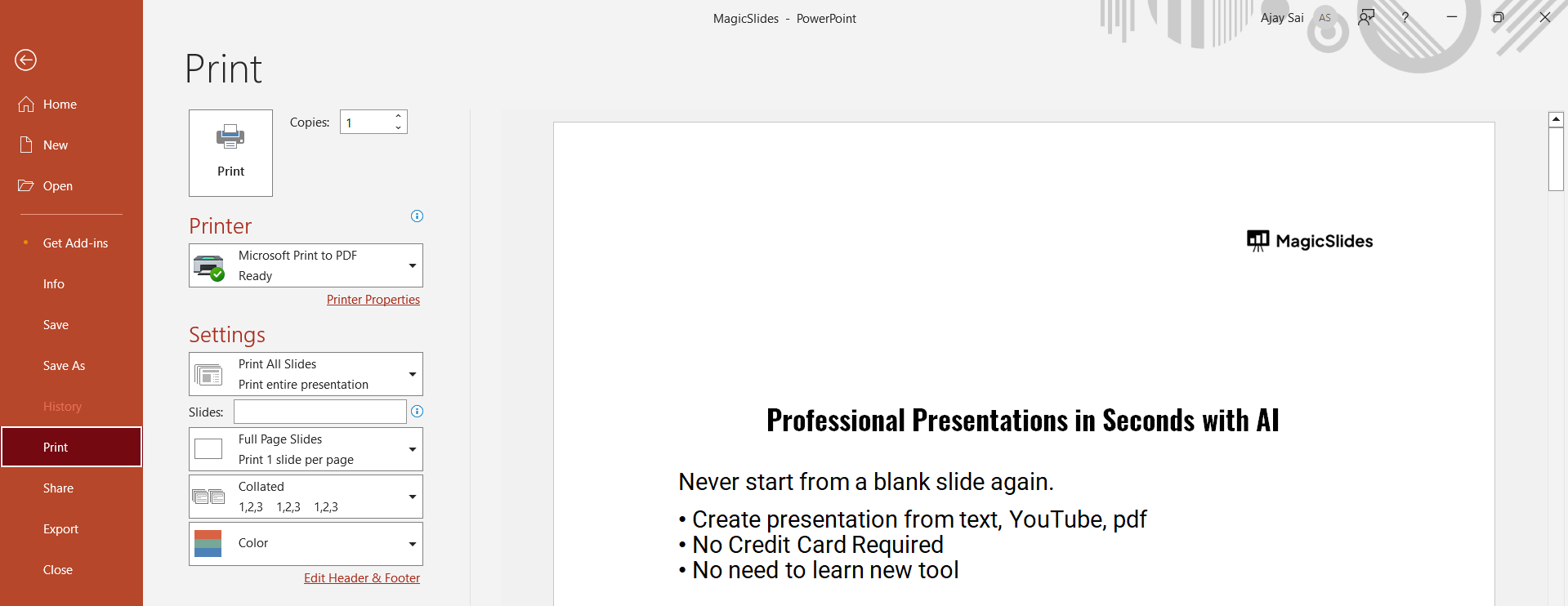The height and width of the screenshot is (606, 1568).
Task: Click the slide print preview page
Action: [1024, 364]
